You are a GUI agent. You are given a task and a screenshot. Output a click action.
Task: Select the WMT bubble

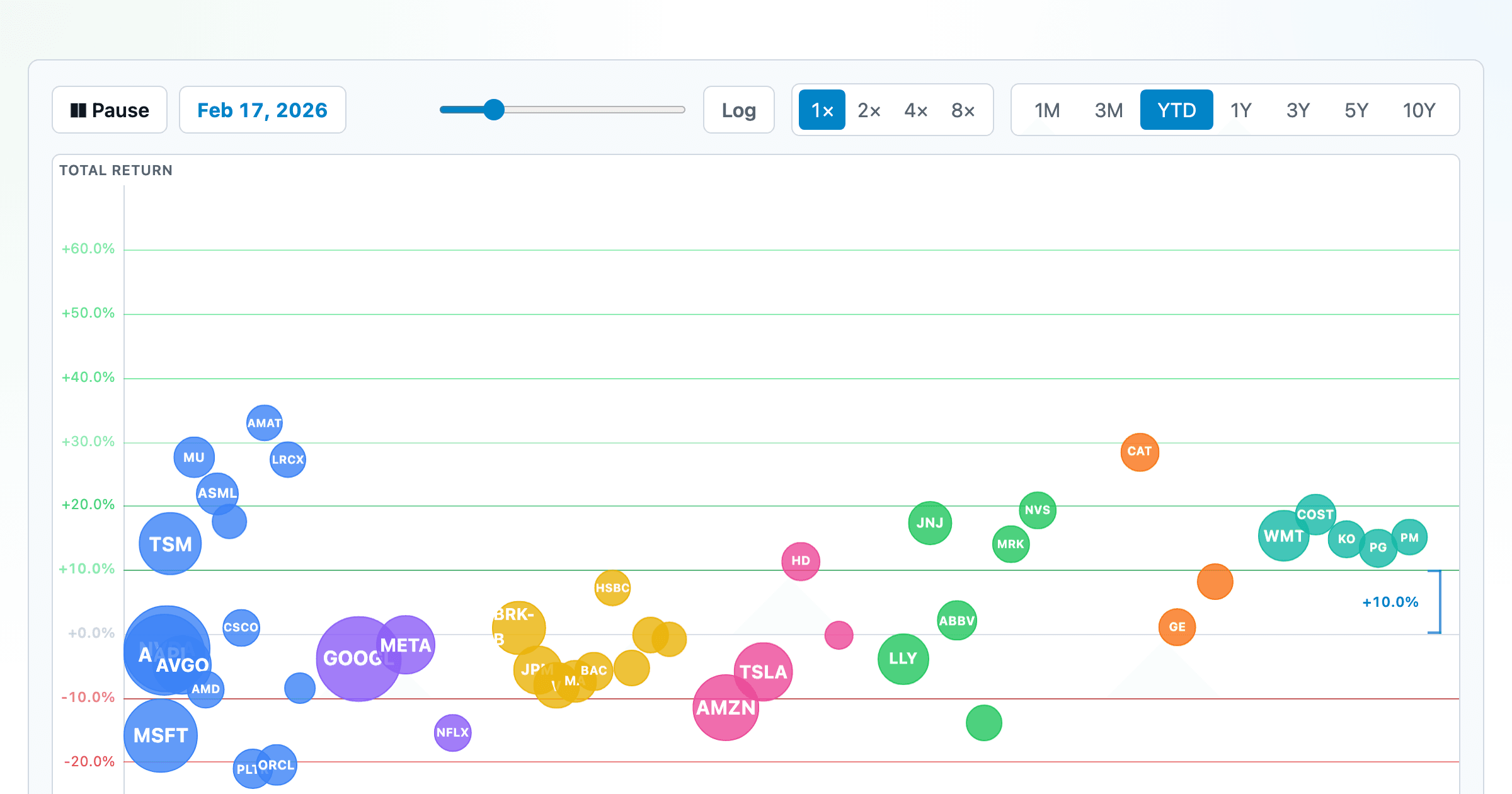coord(1284,536)
